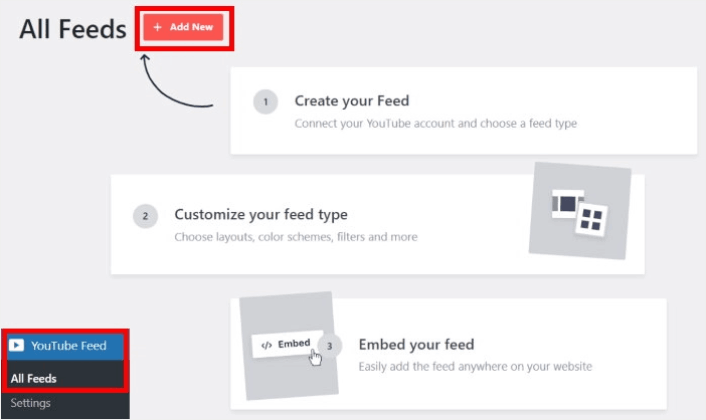Click the plus icon in Add New
This screenshot has width=706, height=420.
tap(157, 27)
